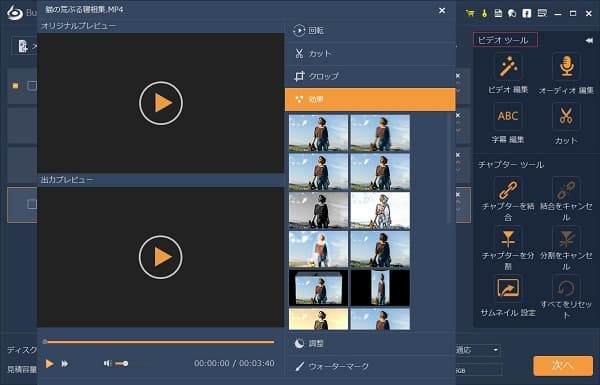Expand the クロップ (Crop) section
This screenshot has height=385, width=600.
pyautogui.click(x=370, y=76)
